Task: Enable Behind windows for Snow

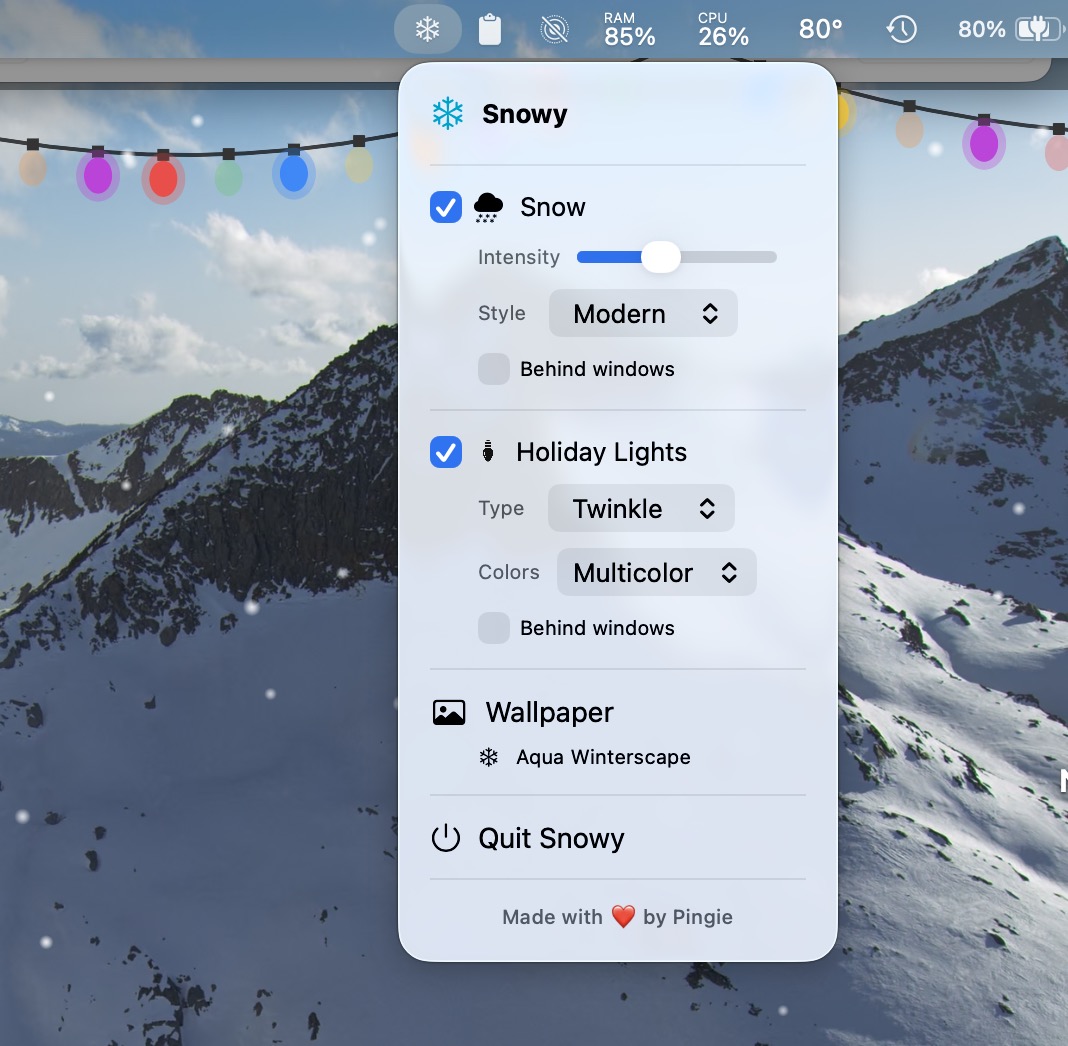Action: point(493,369)
